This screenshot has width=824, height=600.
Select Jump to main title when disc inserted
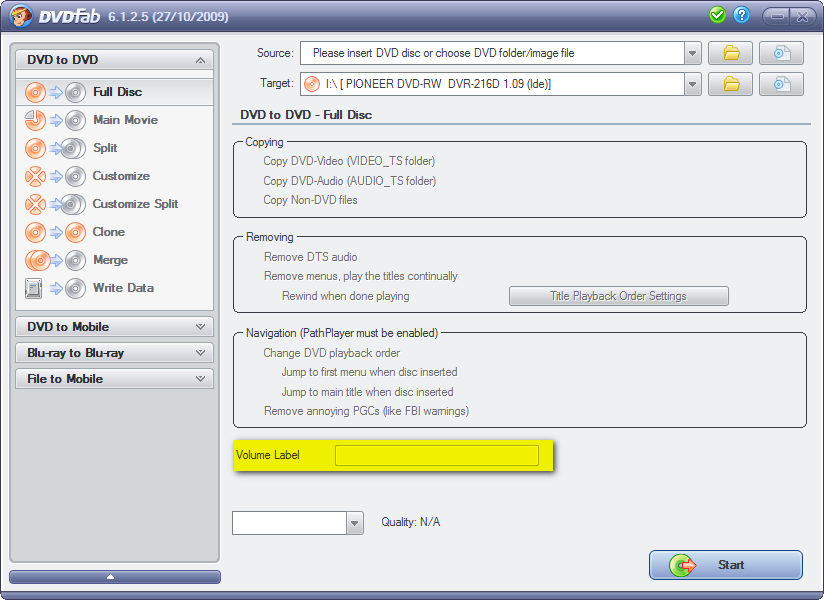[x=367, y=392]
